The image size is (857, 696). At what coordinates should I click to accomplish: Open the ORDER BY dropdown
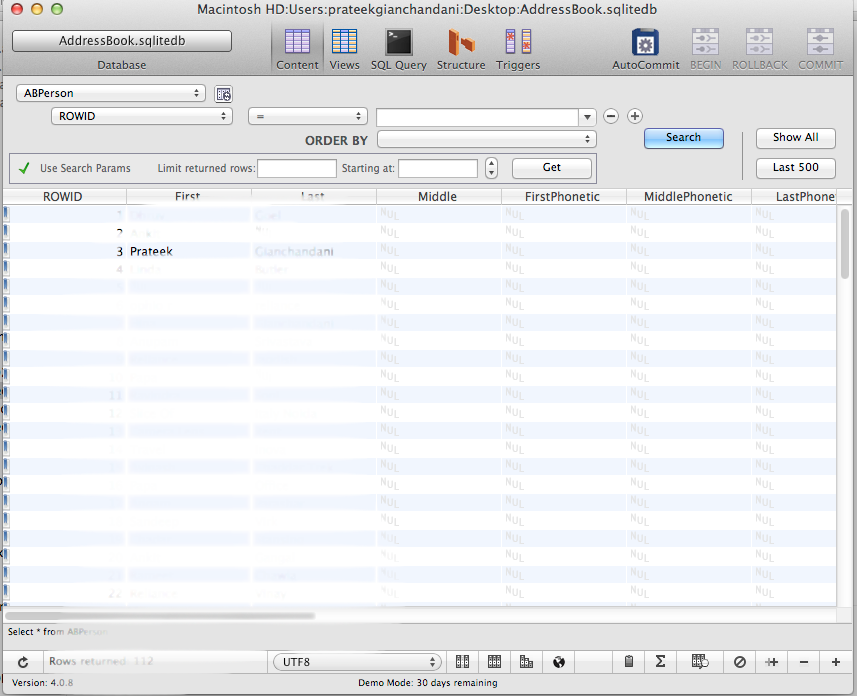pyautogui.click(x=486, y=140)
